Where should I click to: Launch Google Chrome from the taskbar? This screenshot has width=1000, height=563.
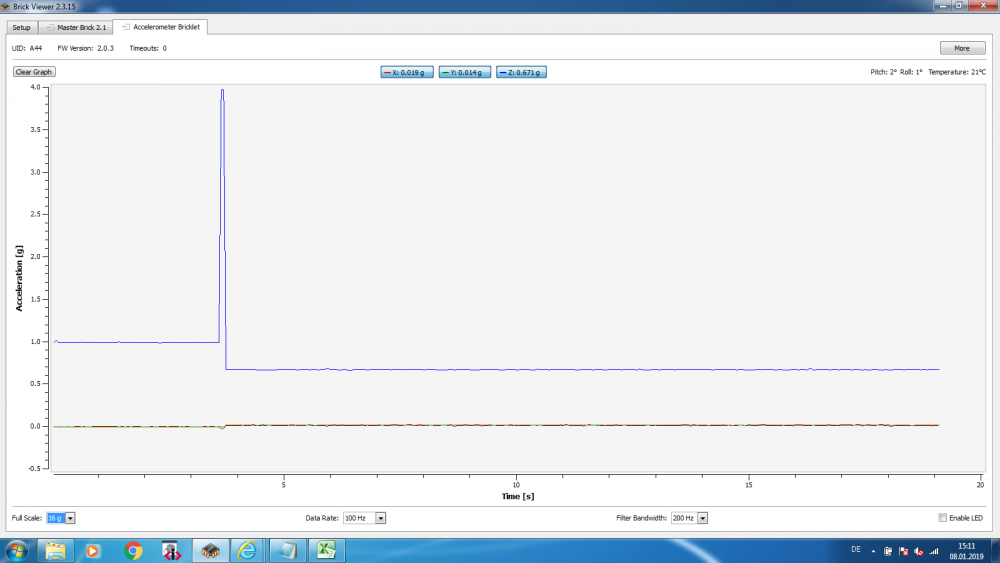coord(133,550)
